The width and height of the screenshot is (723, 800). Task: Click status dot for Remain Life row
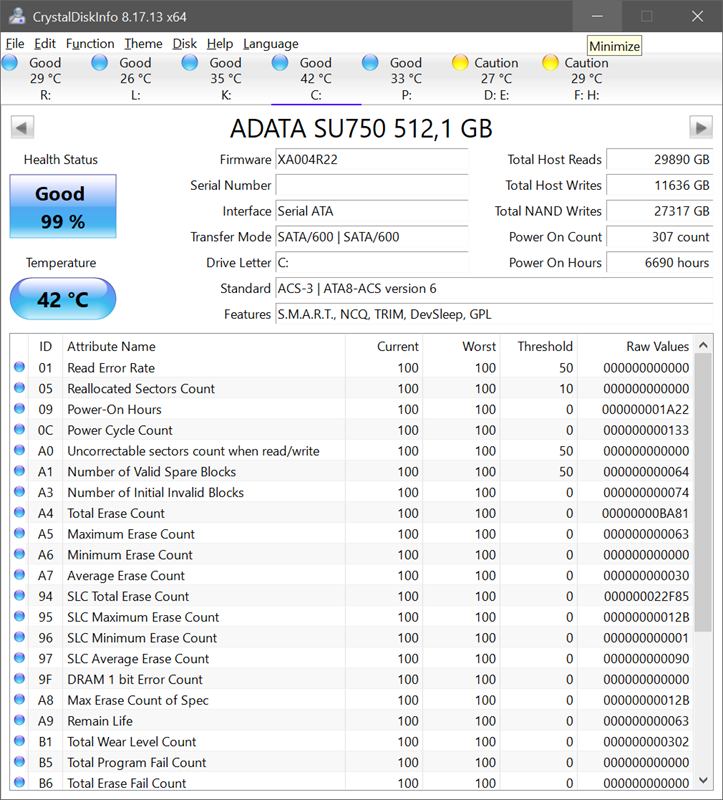pyautogui.click(x=19, y=720)
